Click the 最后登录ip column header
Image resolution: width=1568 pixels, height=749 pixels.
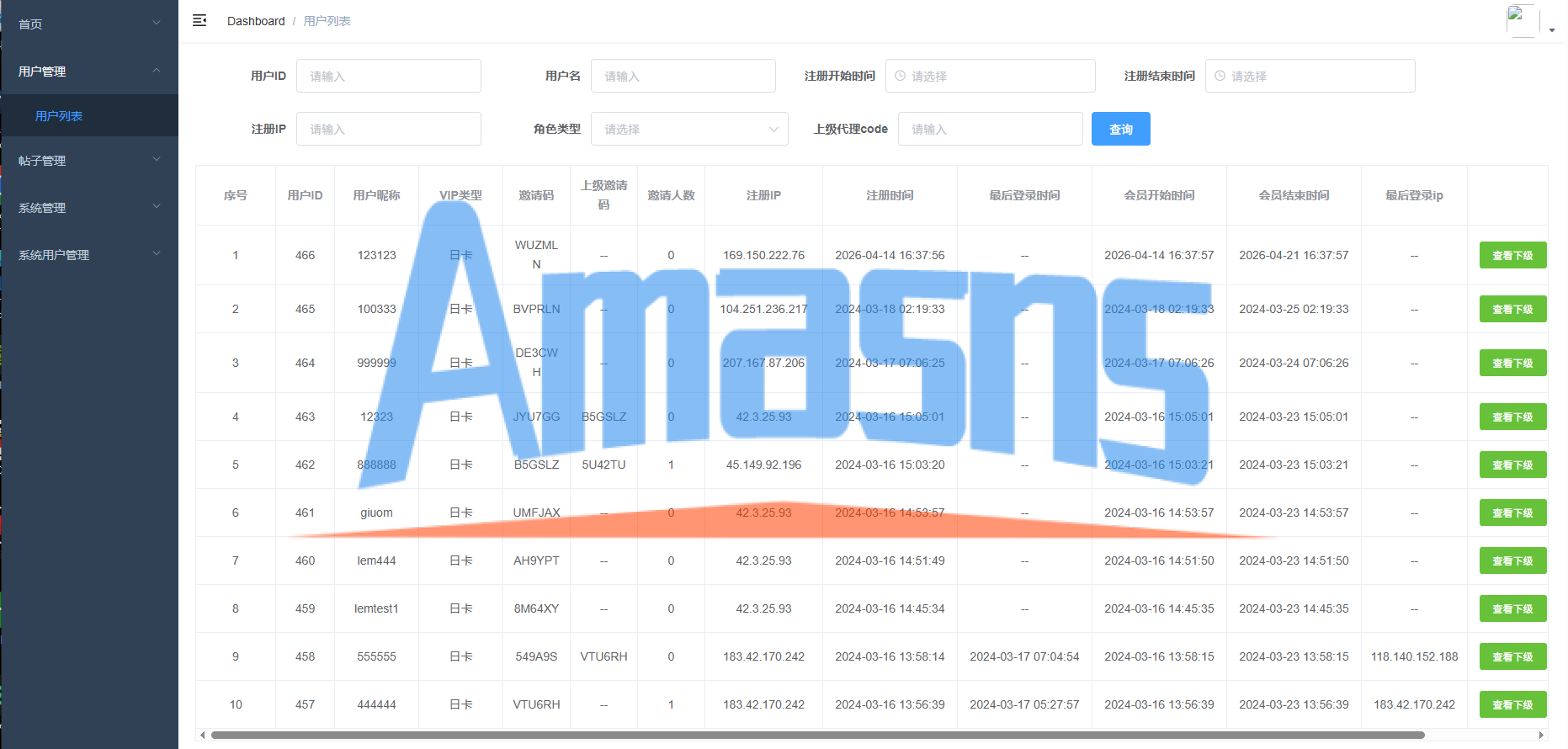pos(1414,195)
